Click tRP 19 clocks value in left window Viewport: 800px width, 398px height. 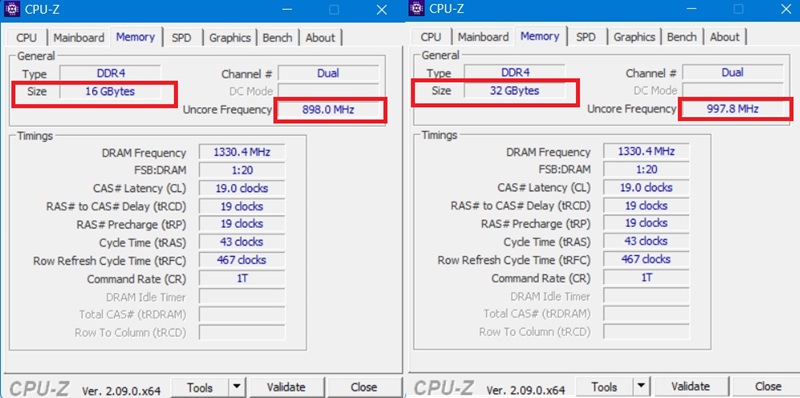pos(242,224)
